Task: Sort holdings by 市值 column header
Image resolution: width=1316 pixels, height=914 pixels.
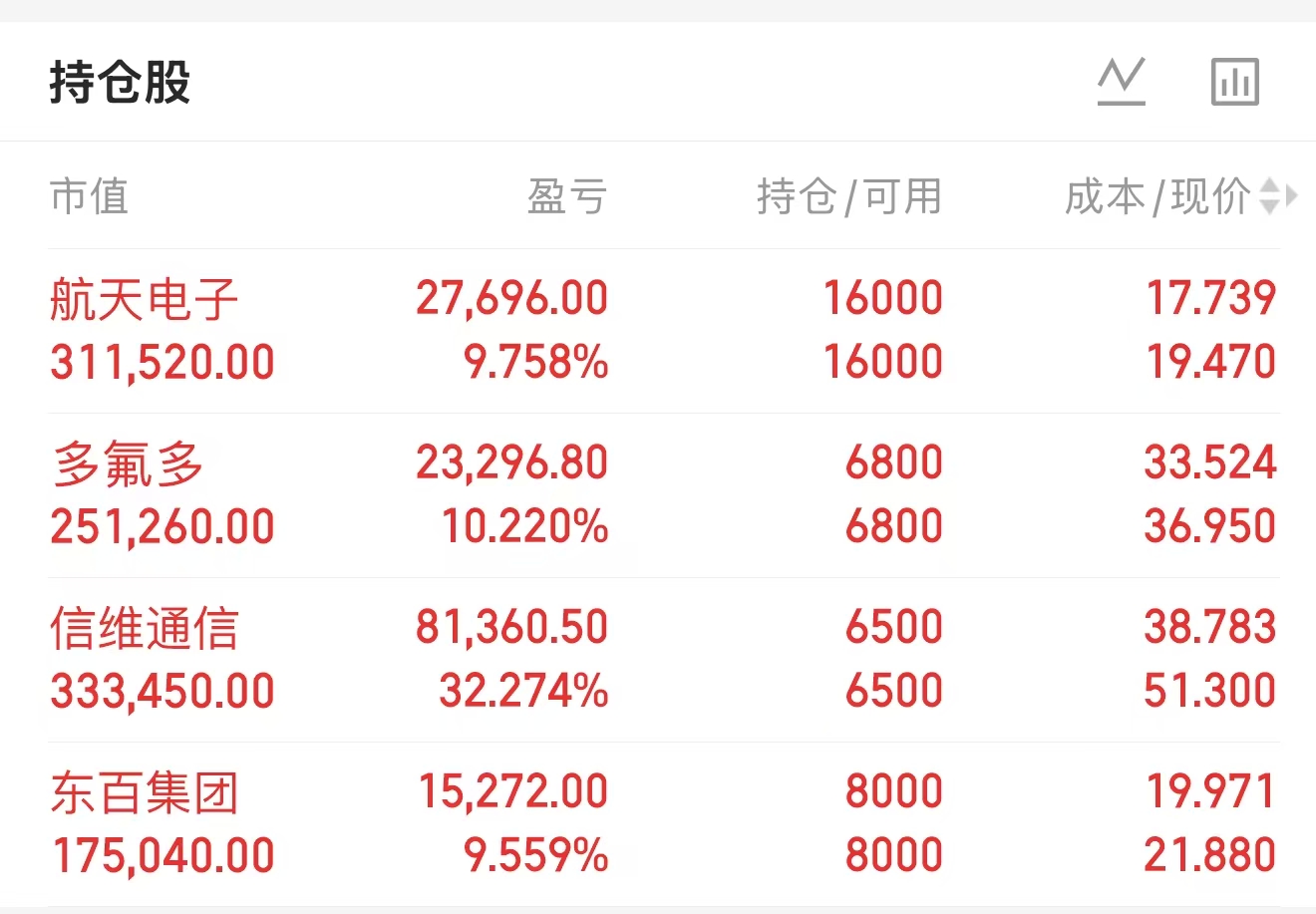Action: [90, 196]
